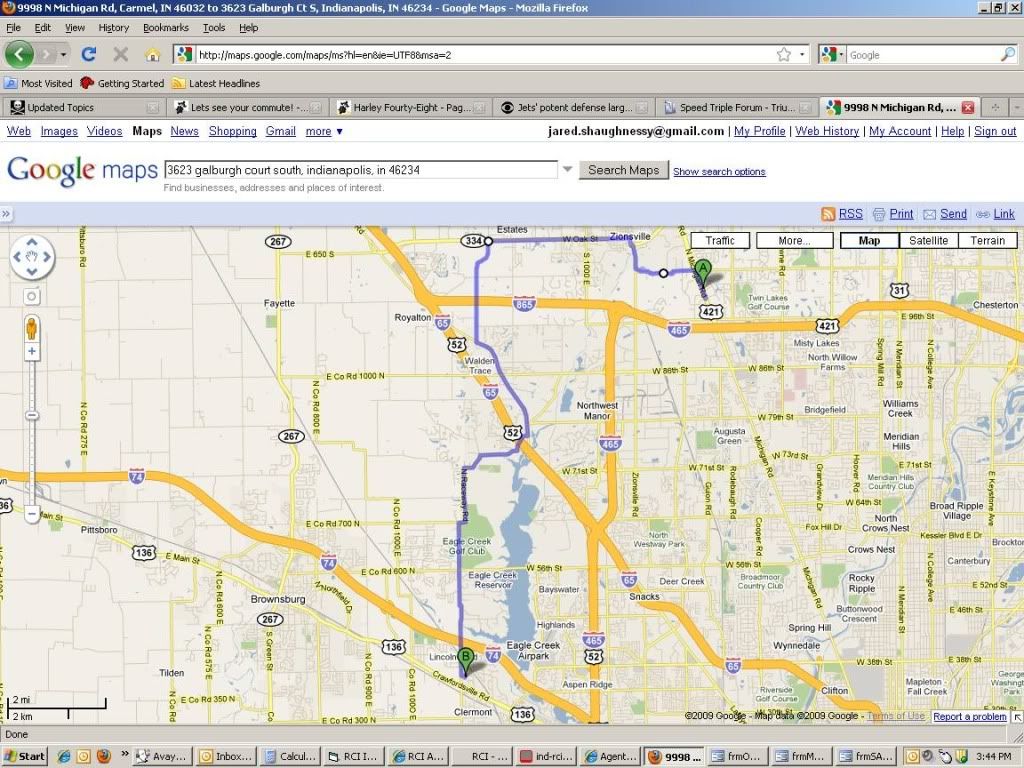Screen dimensions: 1024x768
Task: Click the Windows Start button
Action: (25, 756)
